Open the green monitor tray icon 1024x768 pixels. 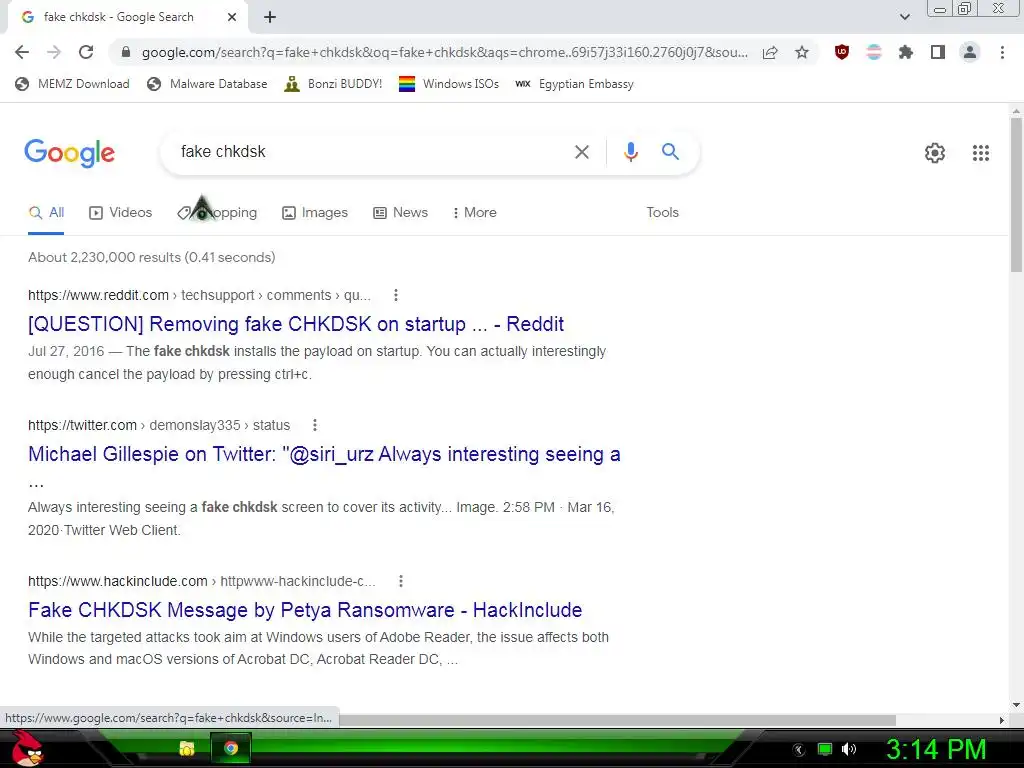click(x=825, y=749)
